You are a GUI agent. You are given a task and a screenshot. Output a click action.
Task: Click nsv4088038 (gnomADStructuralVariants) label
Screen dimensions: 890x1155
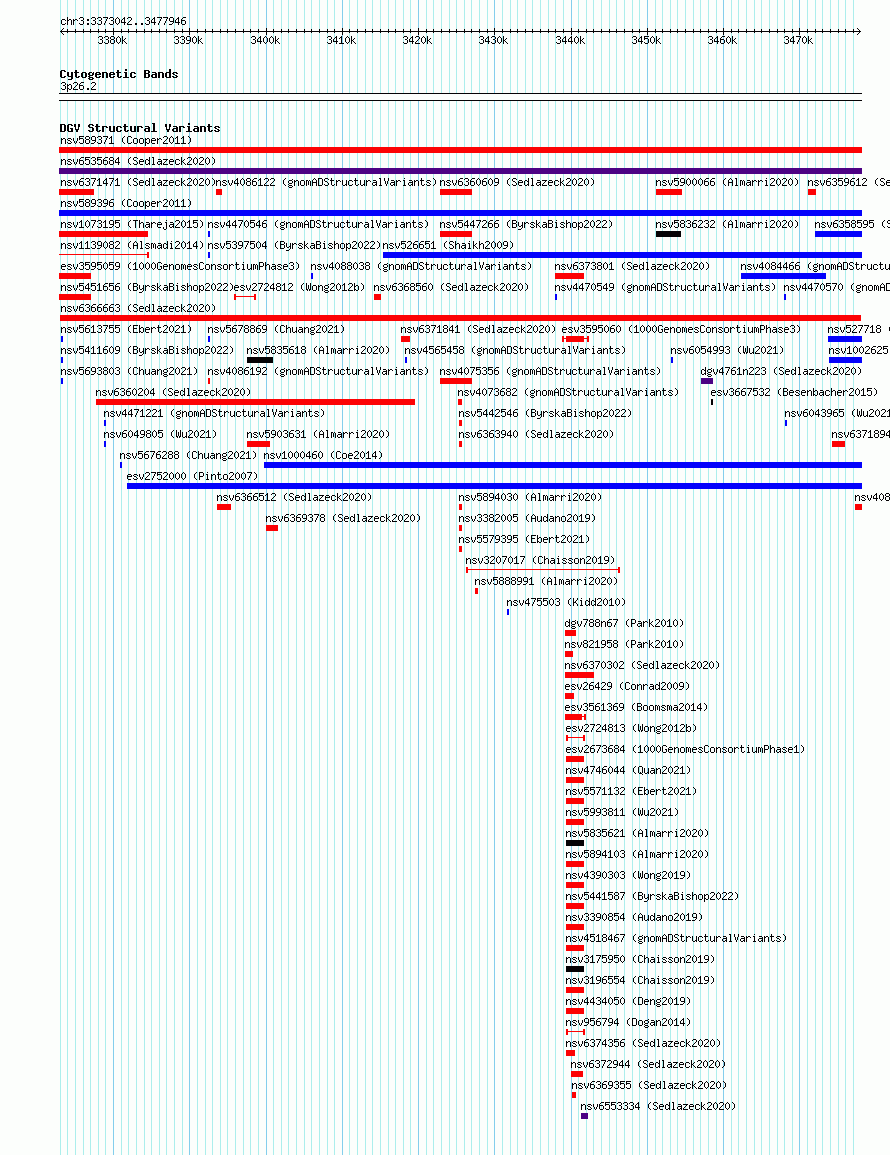421,266
